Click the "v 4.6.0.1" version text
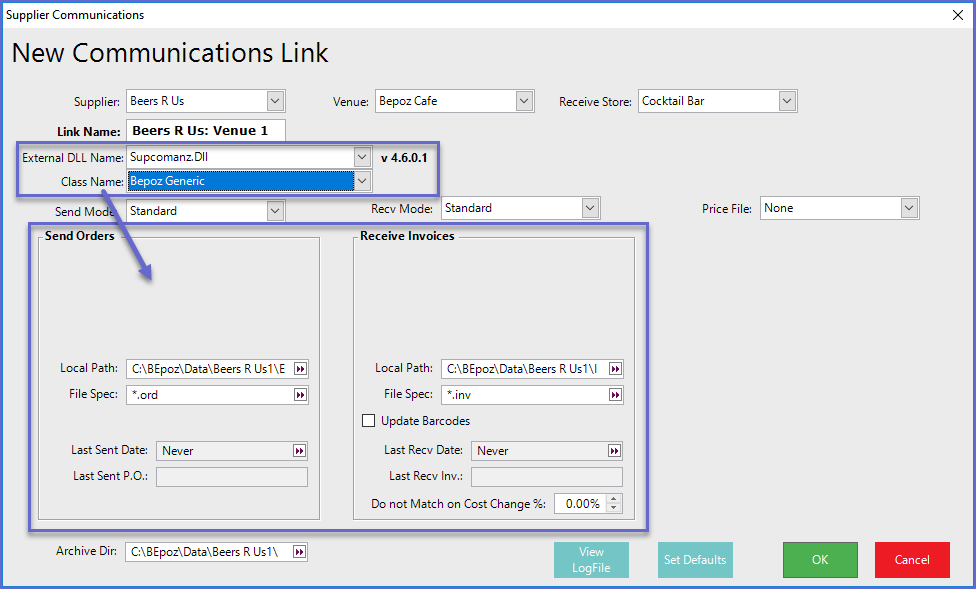This screenshot has width=976, height=589. point(404,158)
